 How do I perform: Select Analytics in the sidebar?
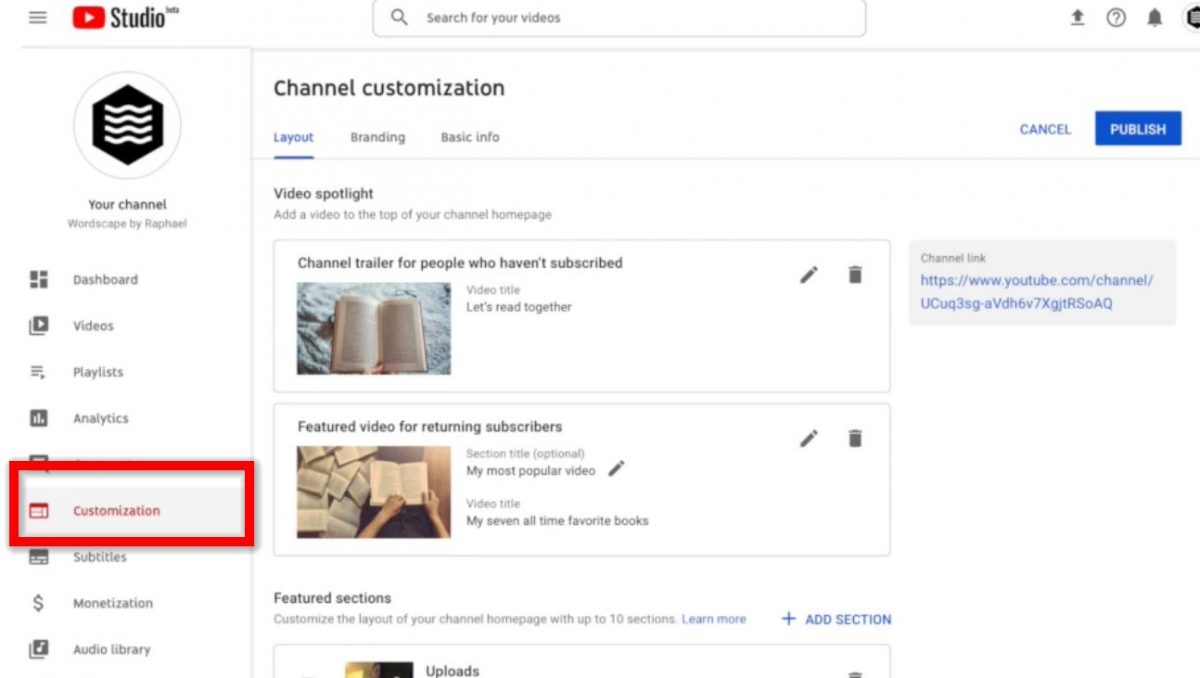100,419
